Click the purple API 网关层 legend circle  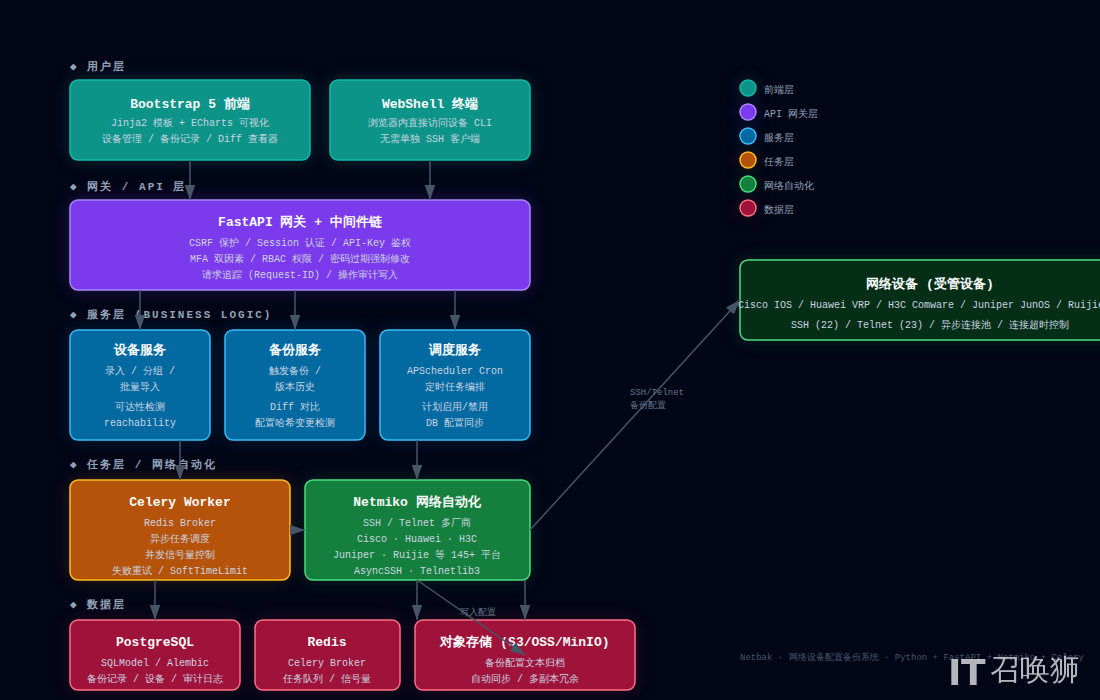pyautogui.click(x=748, y=112)
